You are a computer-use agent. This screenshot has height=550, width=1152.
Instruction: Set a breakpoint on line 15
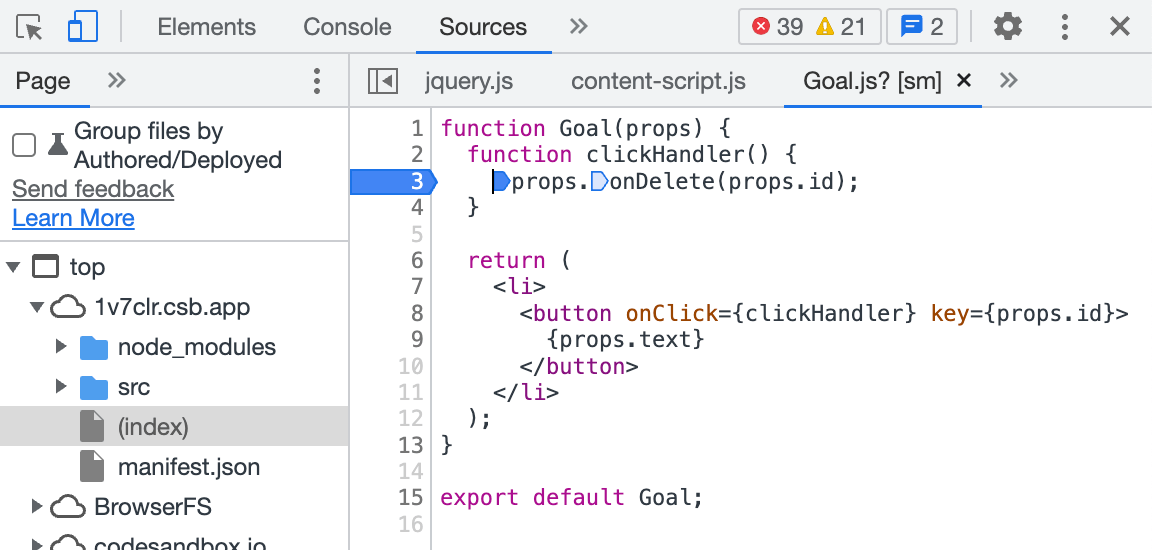click(411, 498)
